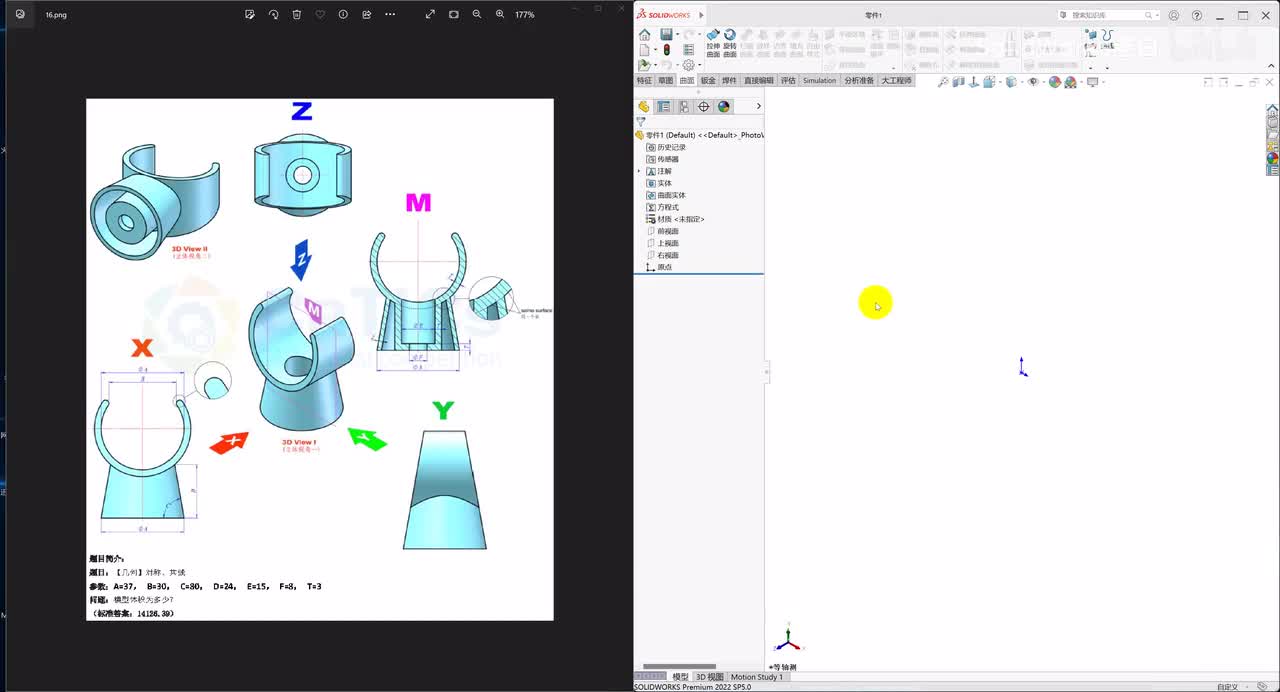Open the SOLIDWORKS logo menu arrow
The image size is (1280, 692).
701,15
